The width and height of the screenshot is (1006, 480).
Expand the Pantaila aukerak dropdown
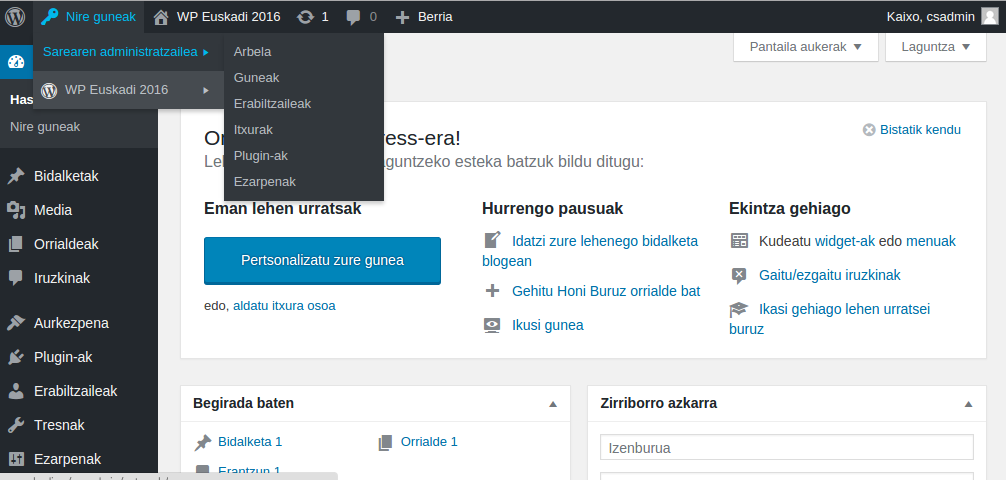pos(805,47)
